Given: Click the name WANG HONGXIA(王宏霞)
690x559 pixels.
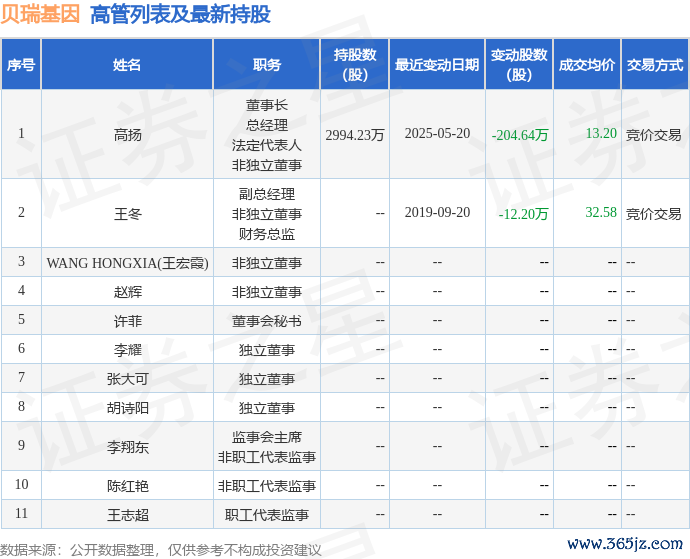Looking at the screenshot, I should click(128, 263).
